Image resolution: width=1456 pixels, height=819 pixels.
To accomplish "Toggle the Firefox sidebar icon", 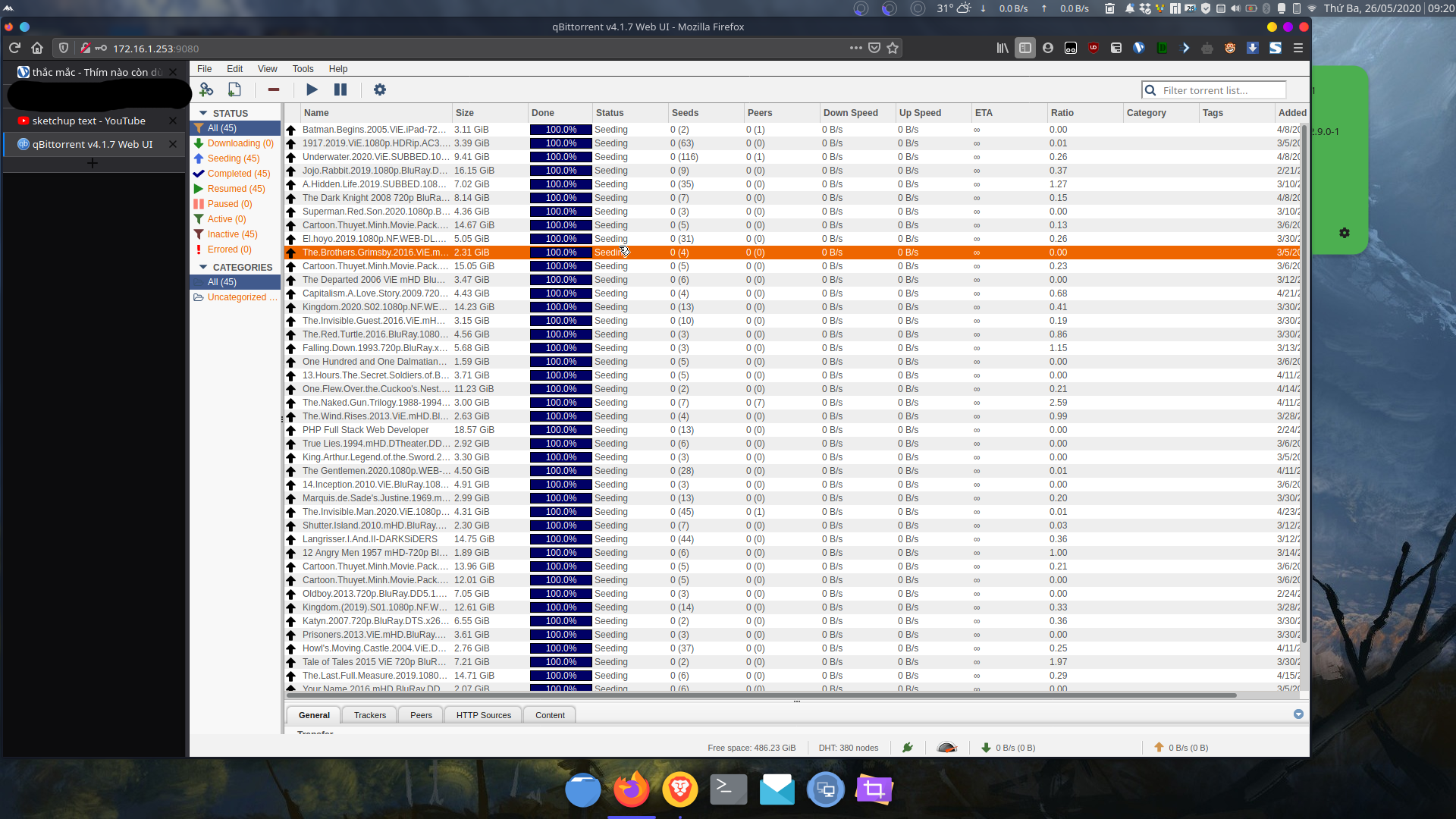I will point(1025,48).
